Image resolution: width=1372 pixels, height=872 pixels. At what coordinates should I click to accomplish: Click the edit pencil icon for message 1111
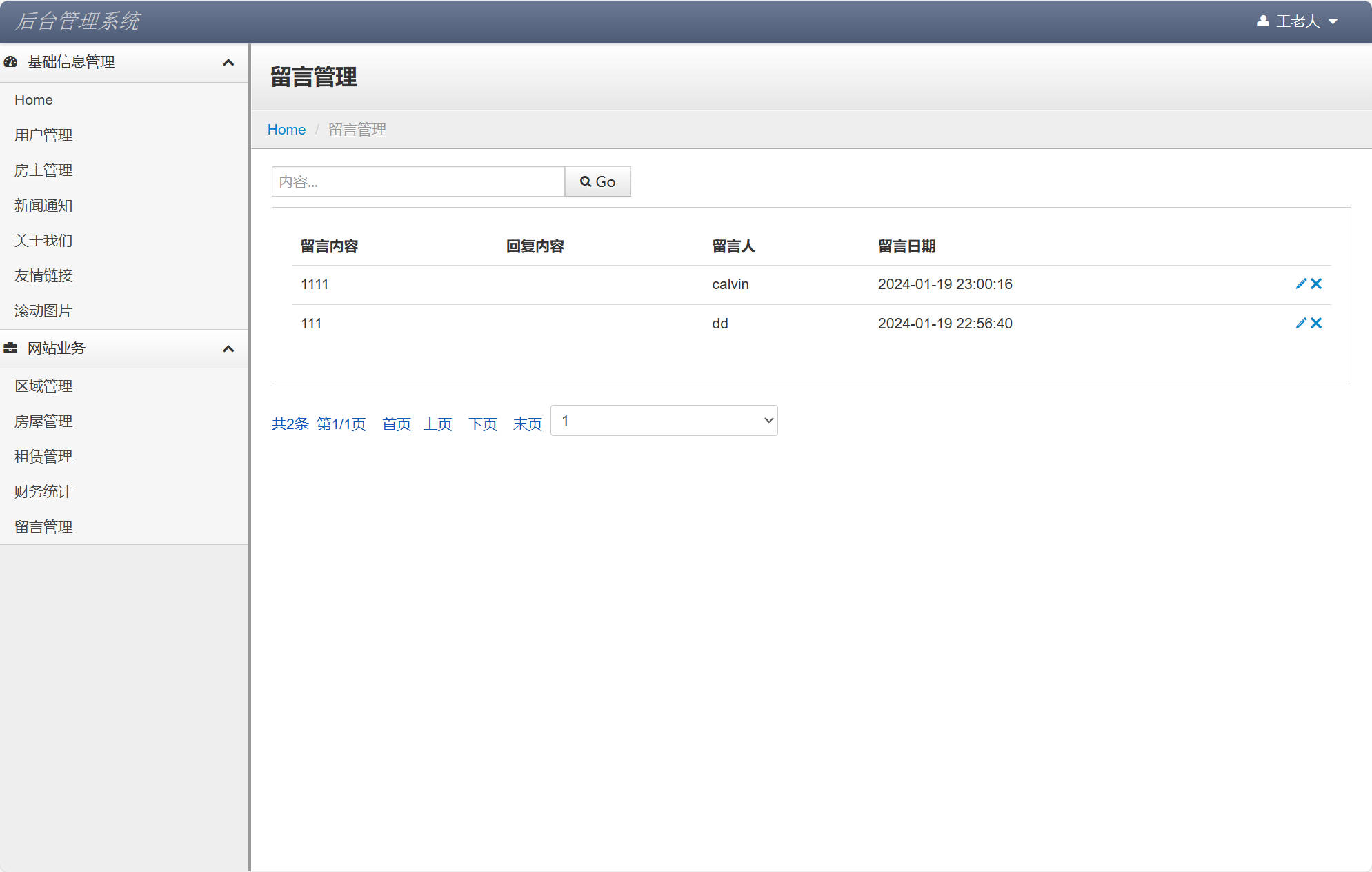point(1301,284)
